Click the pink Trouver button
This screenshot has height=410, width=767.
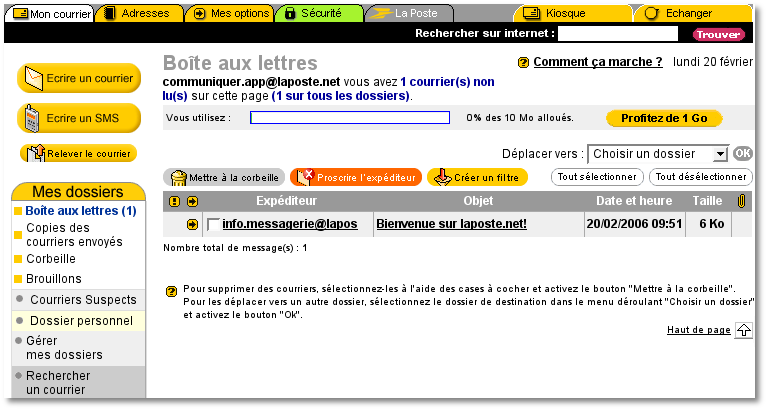tap(718, 34)
